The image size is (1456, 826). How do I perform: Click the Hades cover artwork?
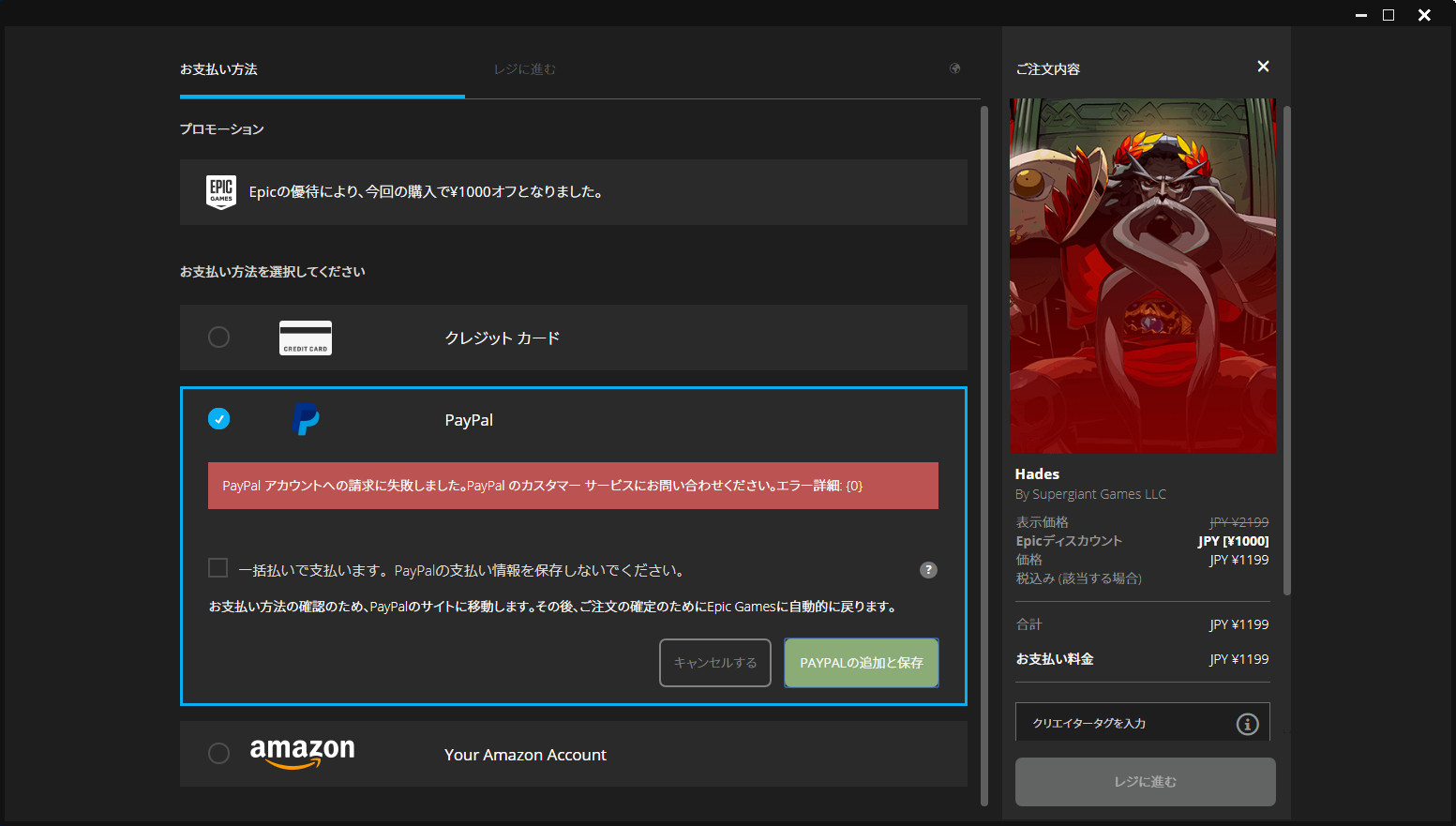(1142, 276)
